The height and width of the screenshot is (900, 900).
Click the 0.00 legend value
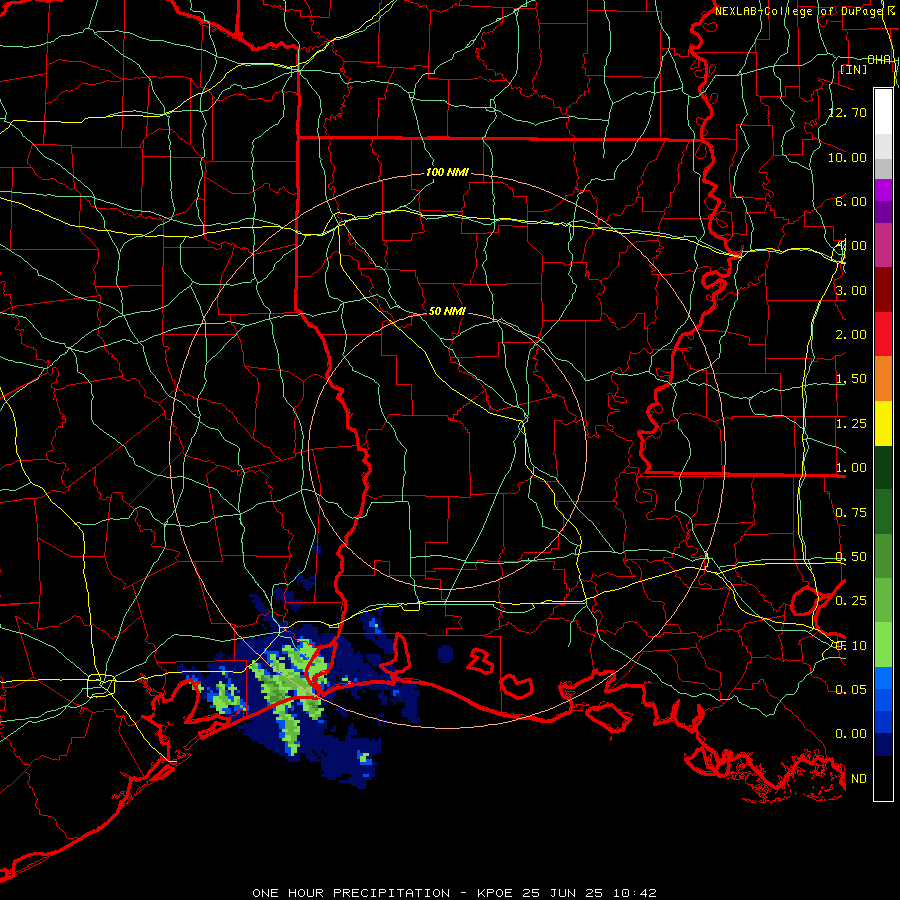click(x=851, y=734)
